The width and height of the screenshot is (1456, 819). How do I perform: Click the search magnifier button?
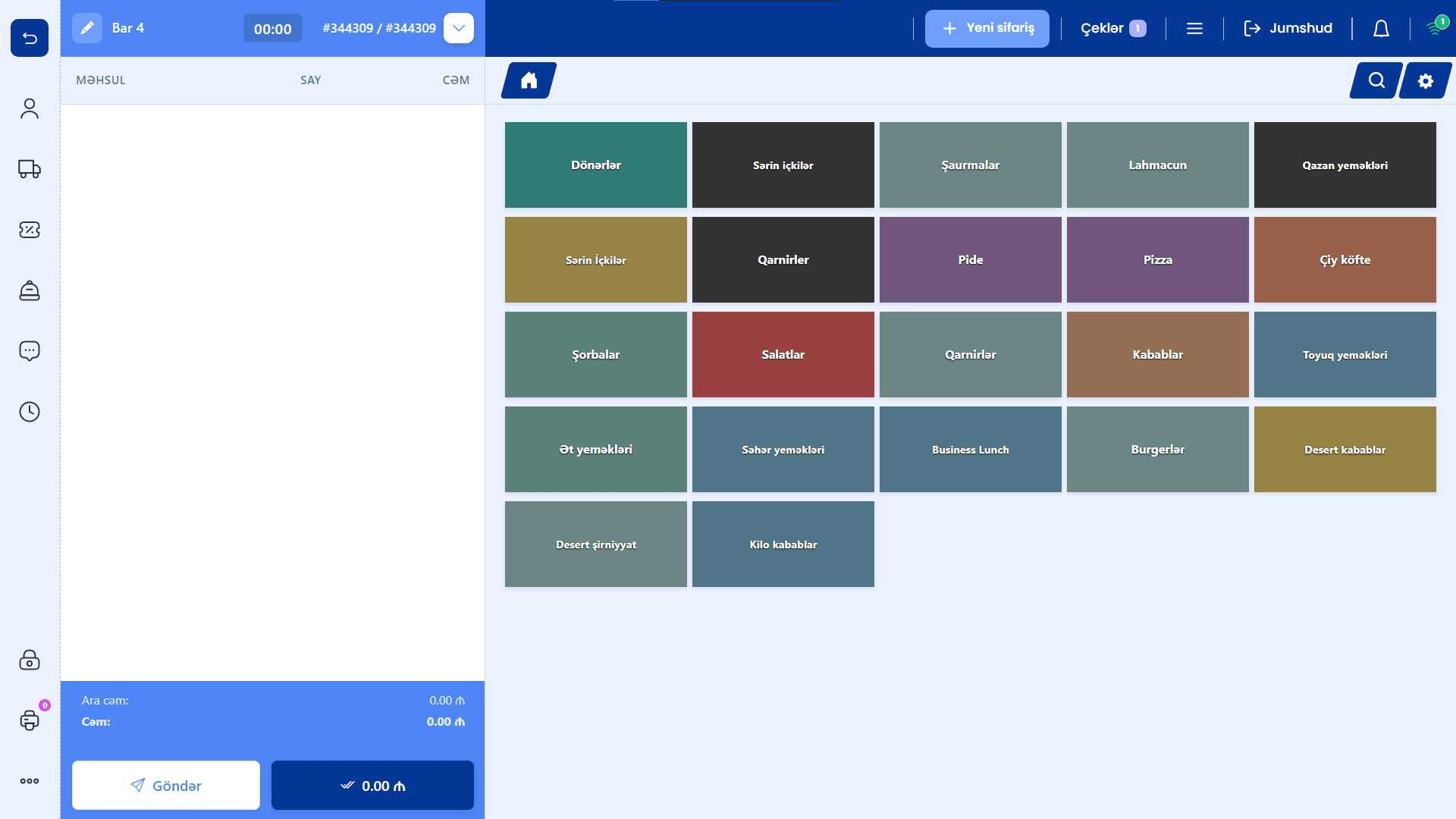1376,80
